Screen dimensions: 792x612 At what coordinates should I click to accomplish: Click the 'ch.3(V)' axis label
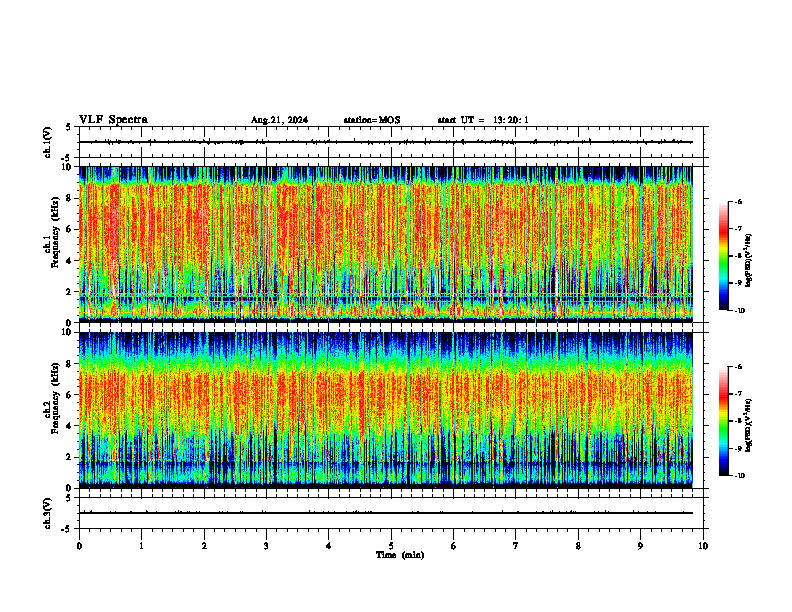coord(48,514)
